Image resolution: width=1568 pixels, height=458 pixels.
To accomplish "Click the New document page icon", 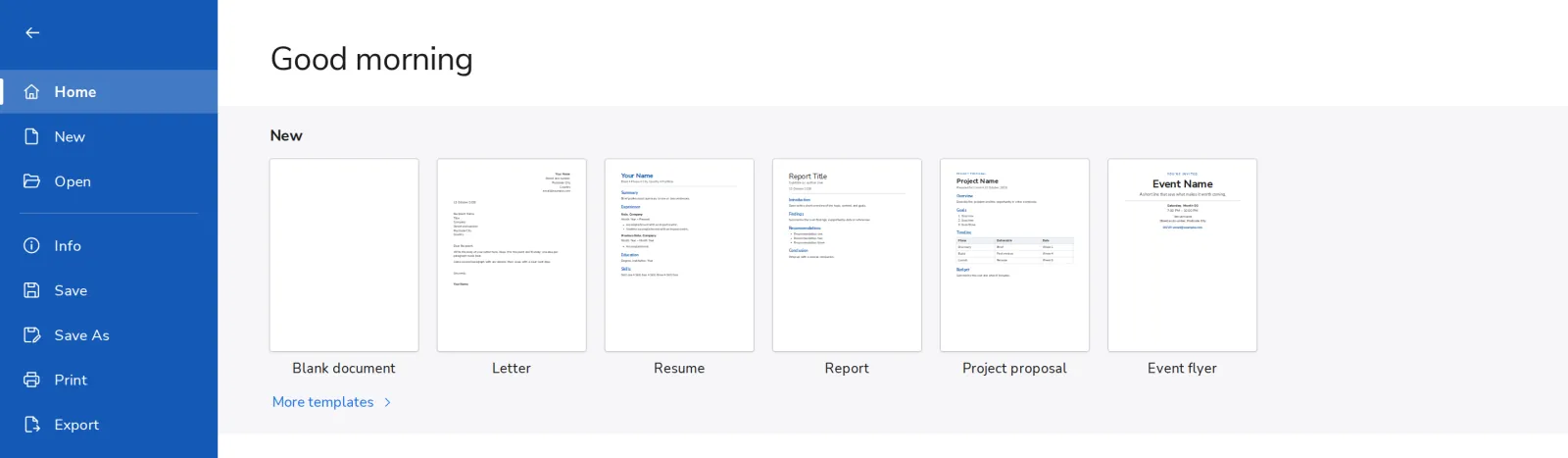I will (x=31, y=136).
